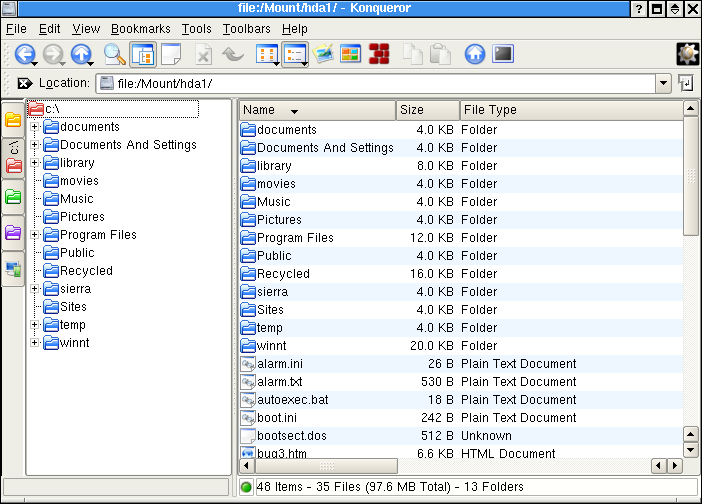The image size is (702, 504).
Task: Click the horizontal scrollbar thumb
Action: click(x=326, y=466)
